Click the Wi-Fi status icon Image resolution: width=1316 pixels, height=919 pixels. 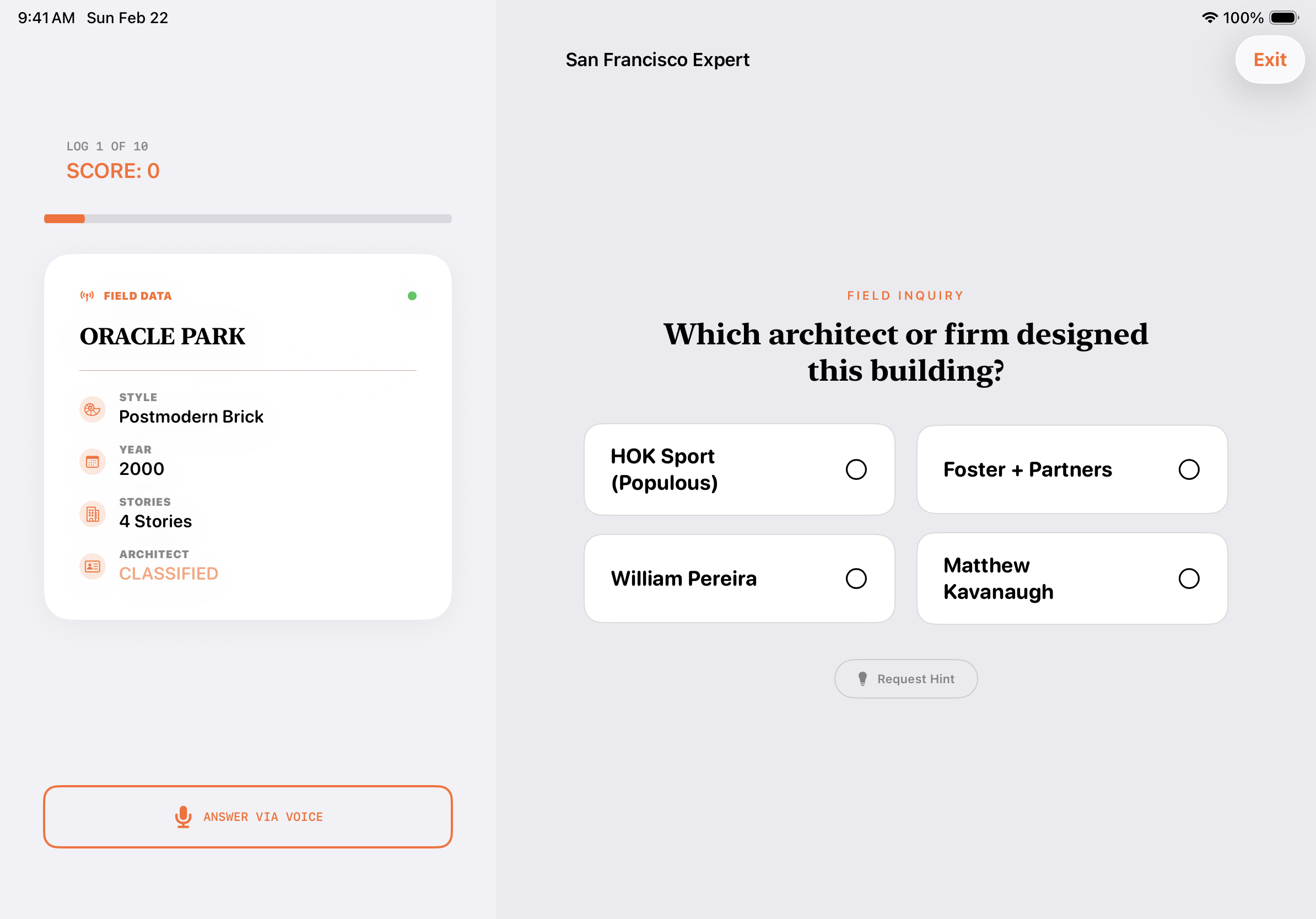click(x=1210, y=18)
